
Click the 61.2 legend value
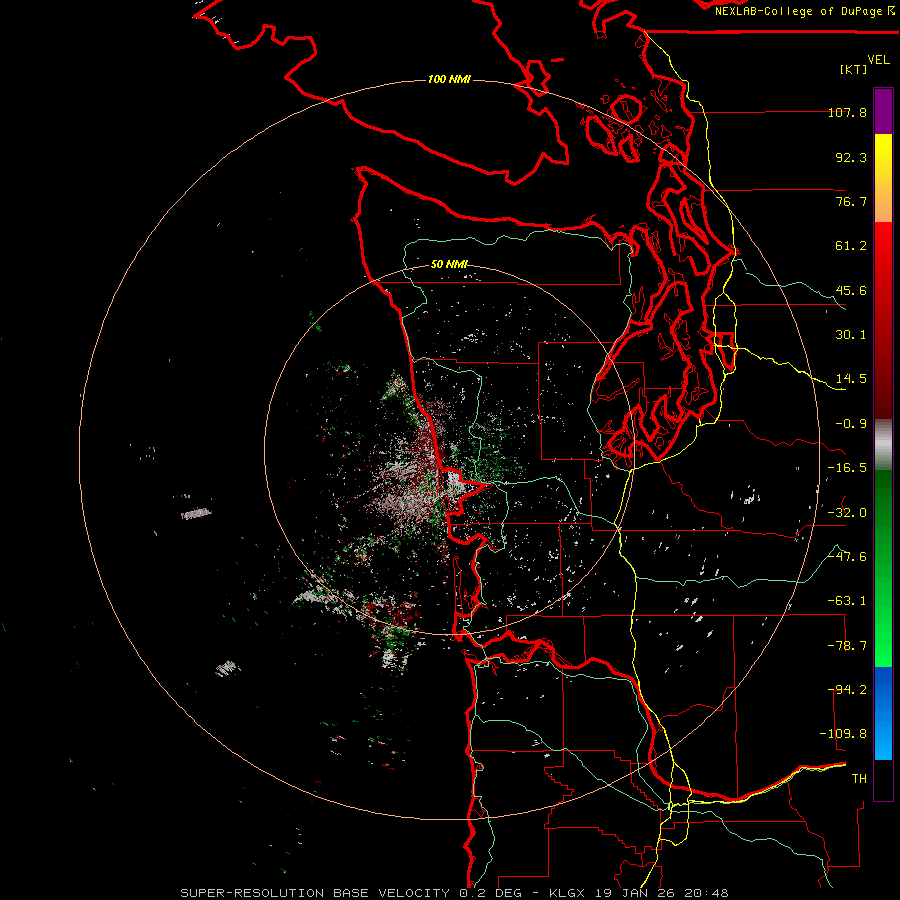tap(851, 246)
